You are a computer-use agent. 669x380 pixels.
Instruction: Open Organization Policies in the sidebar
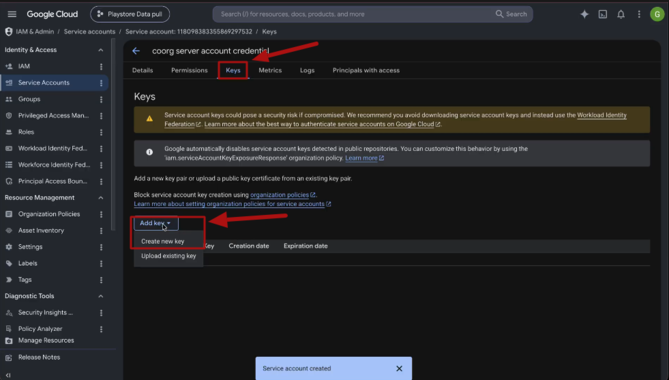pyautogui.click(x=48, y=214)
